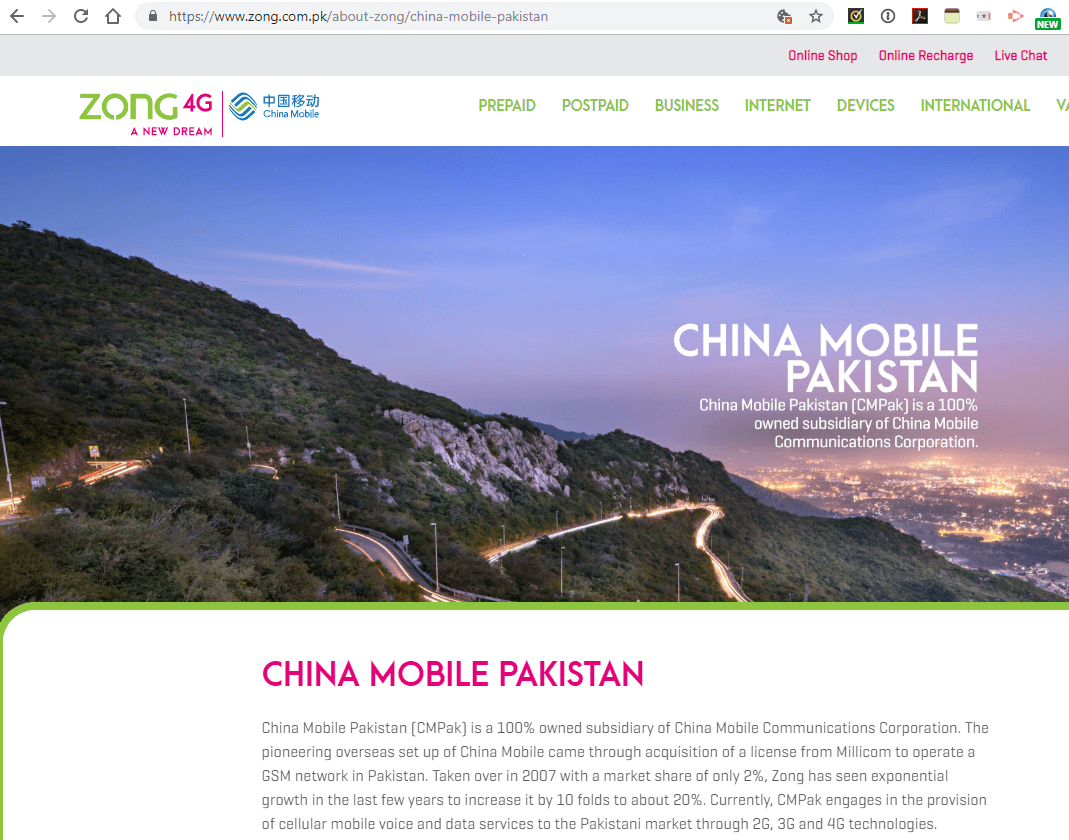The image size is (1069, 840).
Task: Open the PREPAID dropdown
Action: coord(507,105)
